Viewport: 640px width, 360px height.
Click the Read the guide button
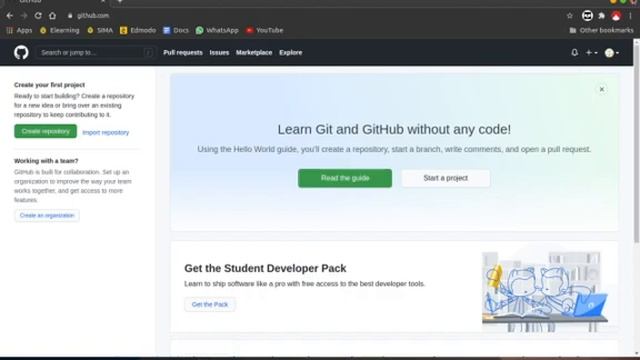[345, 178]
